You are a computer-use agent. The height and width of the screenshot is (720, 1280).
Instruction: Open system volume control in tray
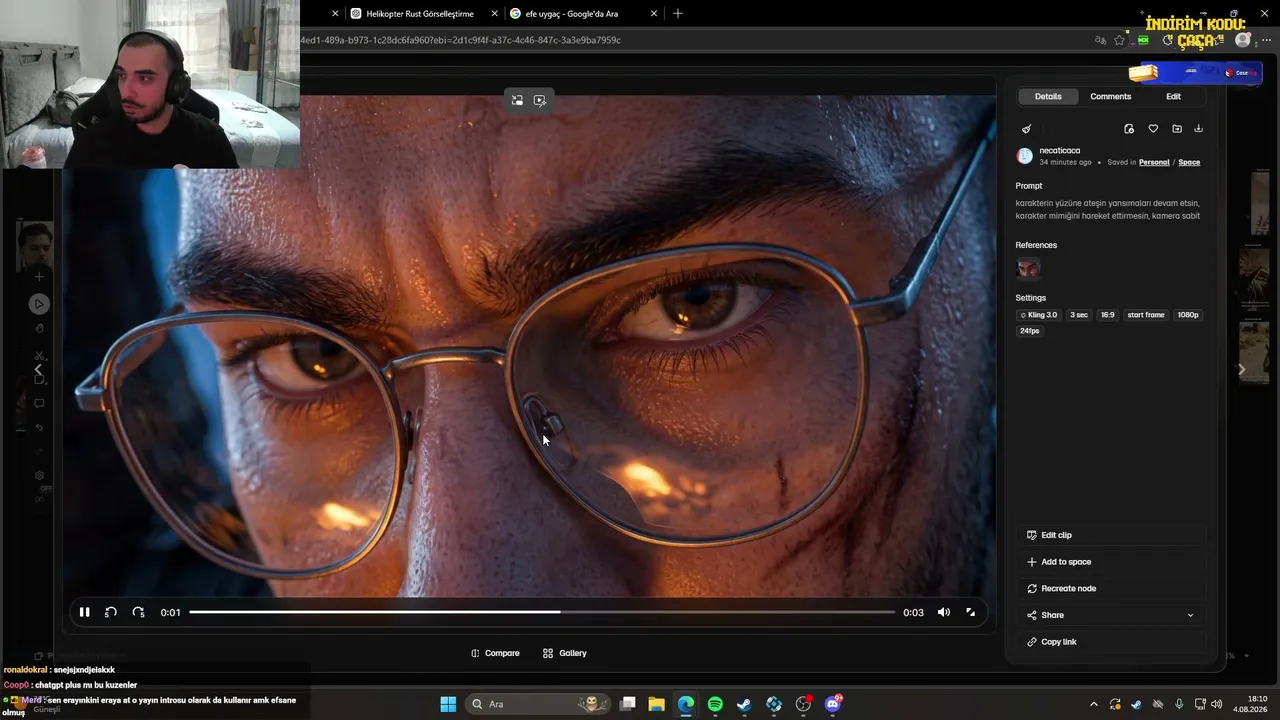pos(1216,704)
